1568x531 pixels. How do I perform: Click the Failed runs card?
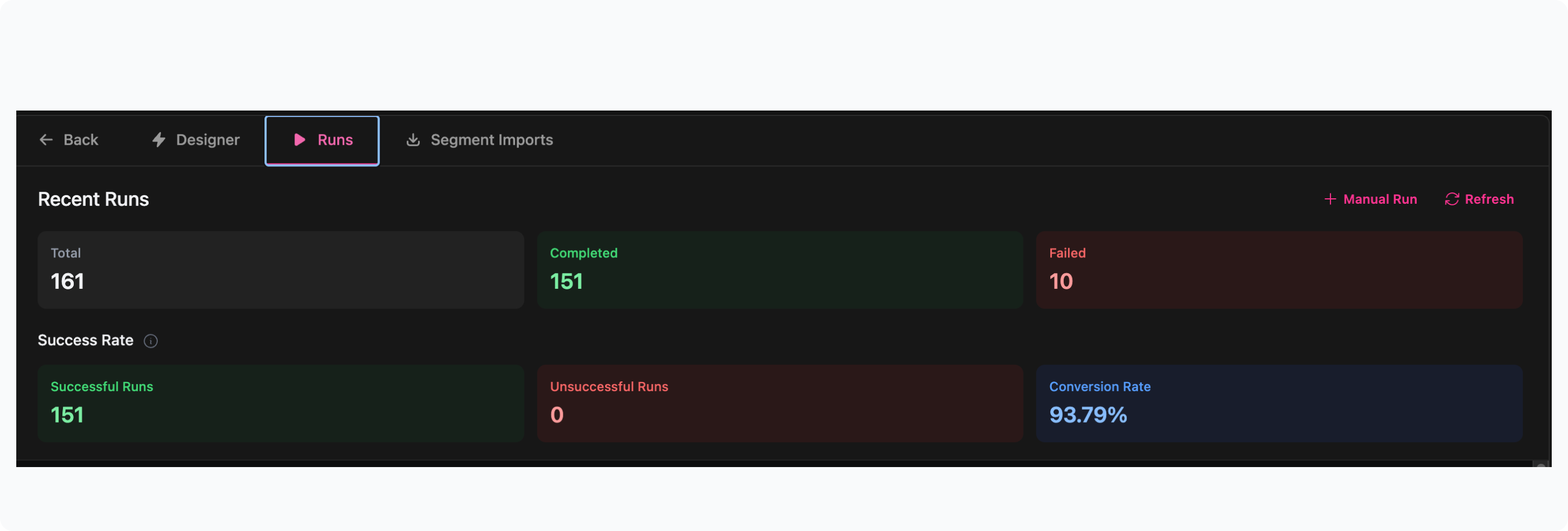(x=1278, y=269)
